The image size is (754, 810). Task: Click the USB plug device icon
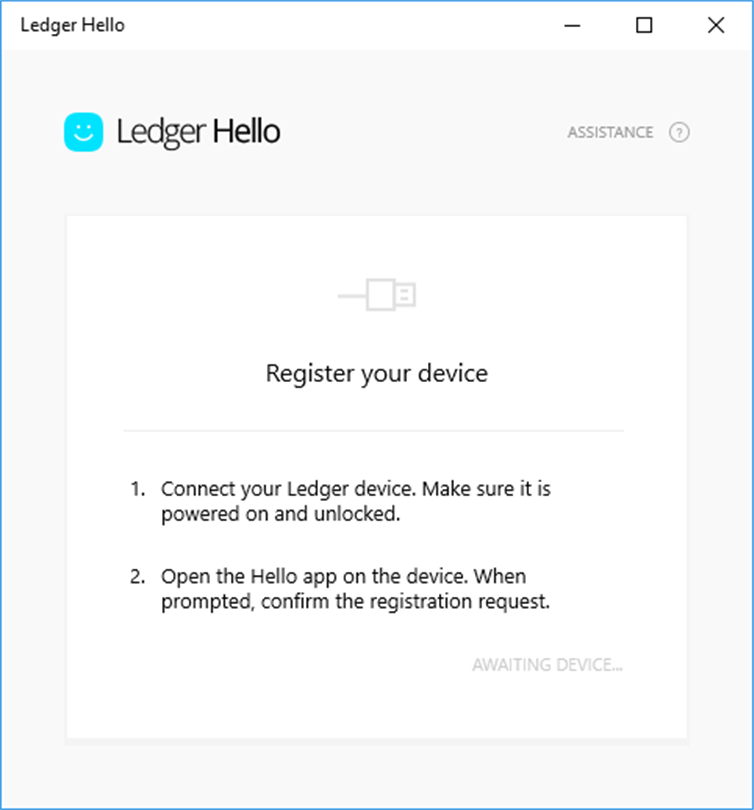(377, 294)
